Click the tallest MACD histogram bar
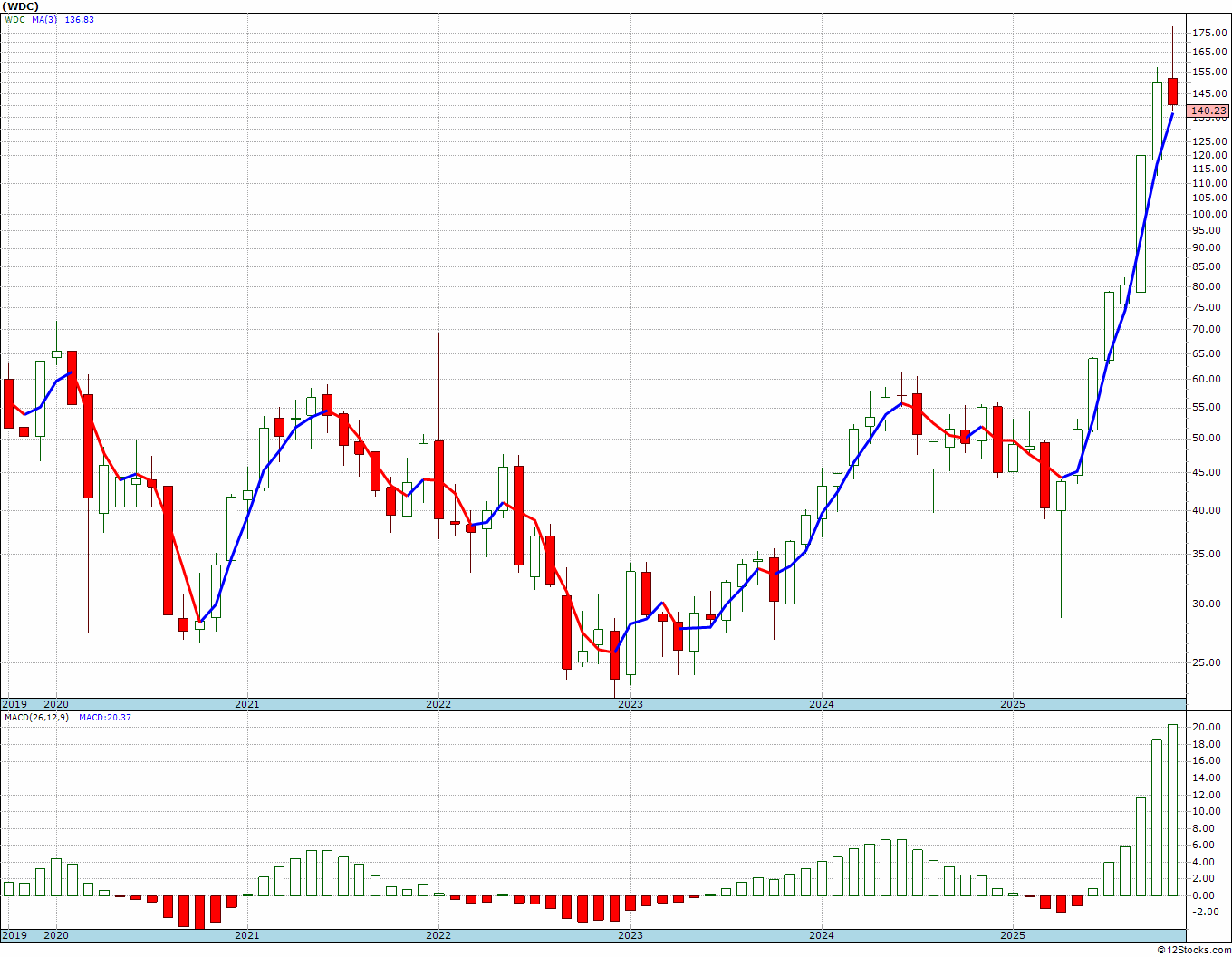 click(1172, 810)
